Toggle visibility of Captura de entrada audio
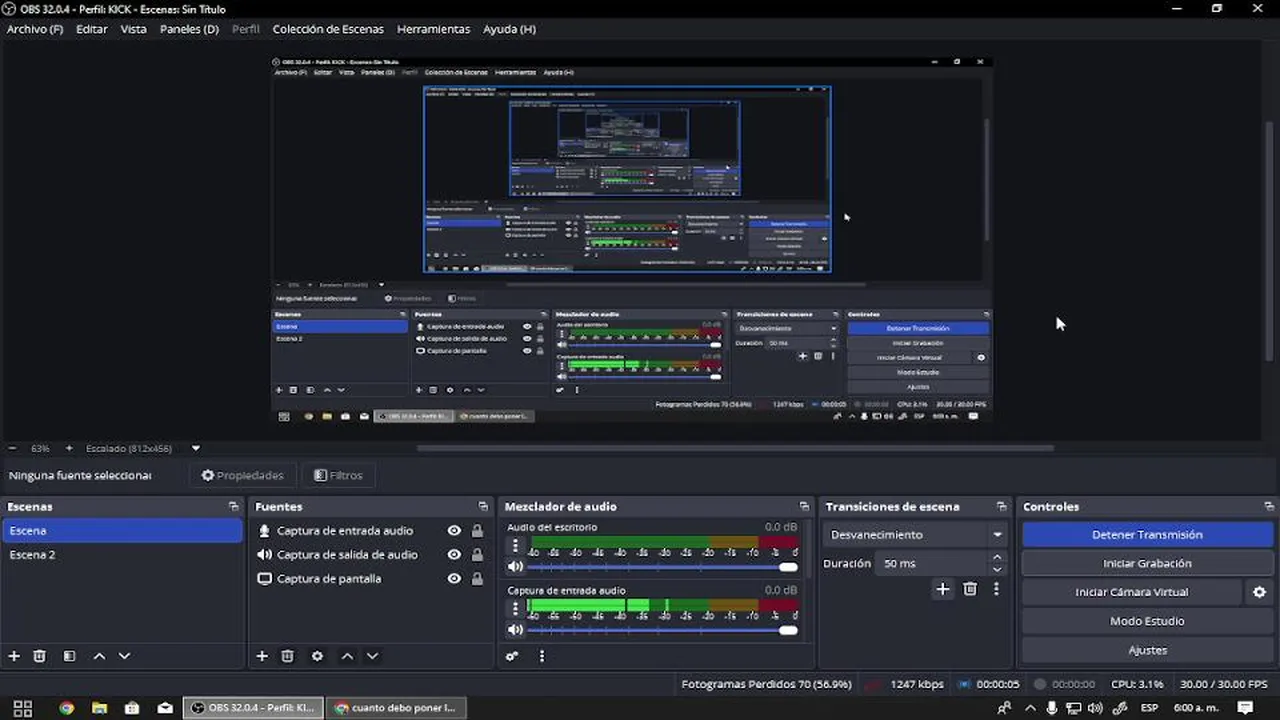 [454, 531]
